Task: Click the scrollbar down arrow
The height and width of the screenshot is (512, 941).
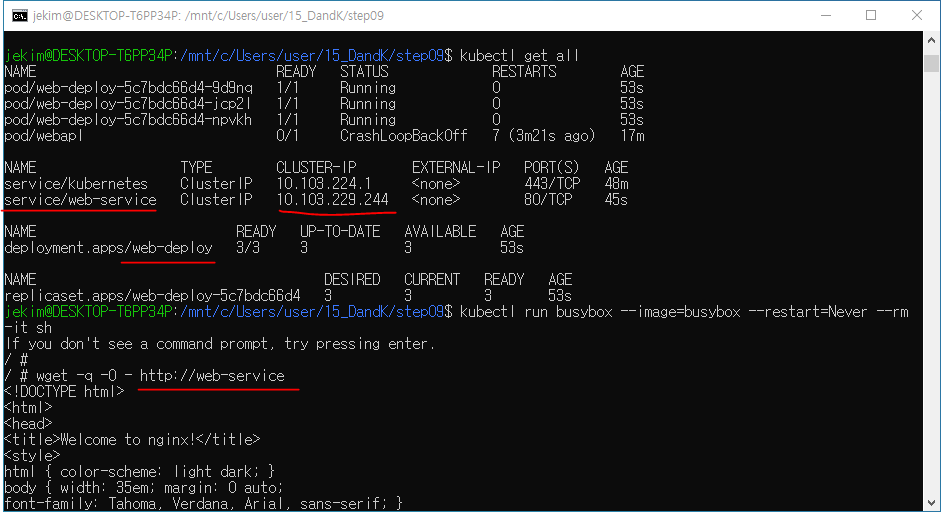Action: tap(931, 503)
